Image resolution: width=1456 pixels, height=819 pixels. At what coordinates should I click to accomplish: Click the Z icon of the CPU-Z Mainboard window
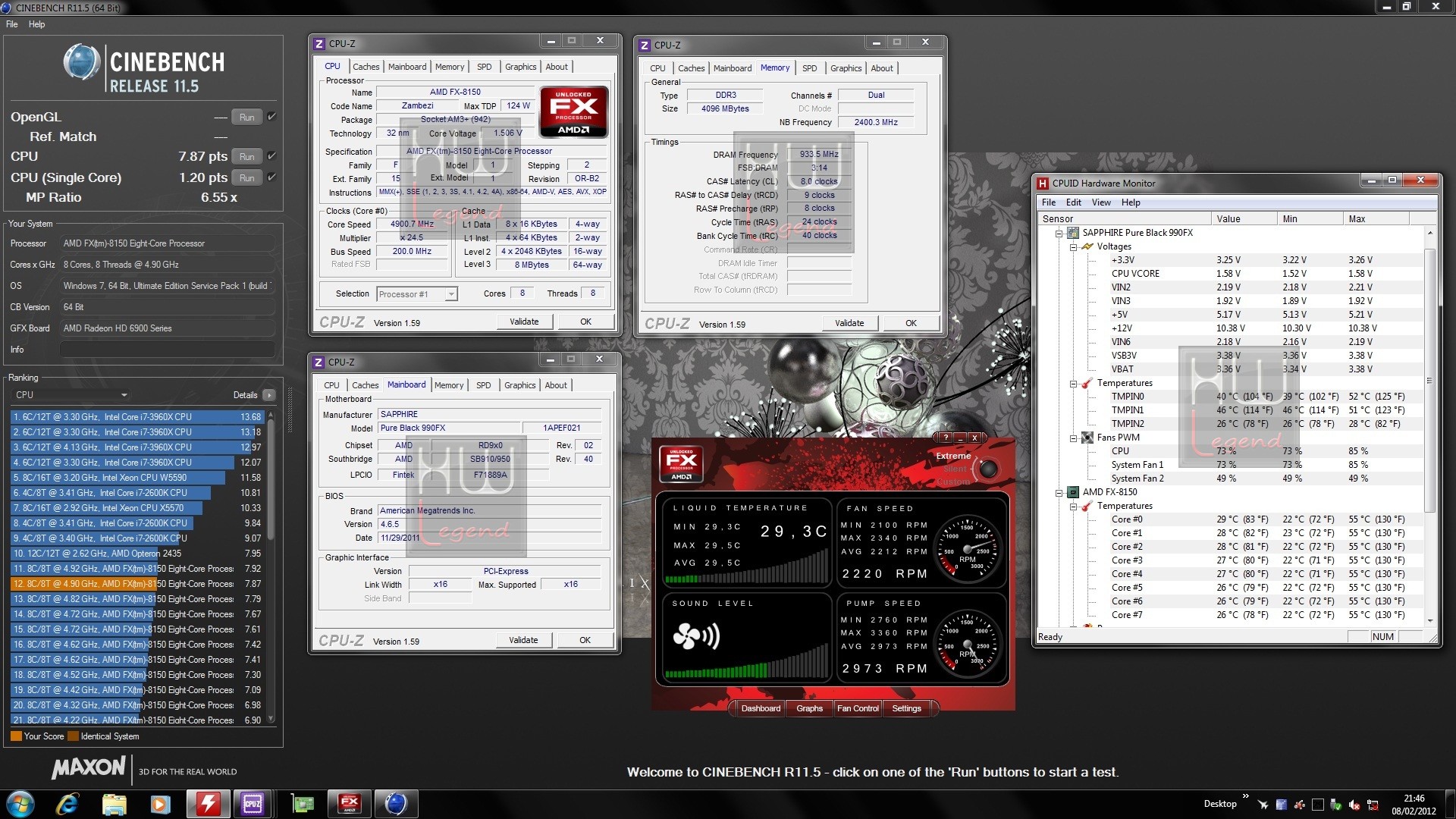(x=319, y=362)
